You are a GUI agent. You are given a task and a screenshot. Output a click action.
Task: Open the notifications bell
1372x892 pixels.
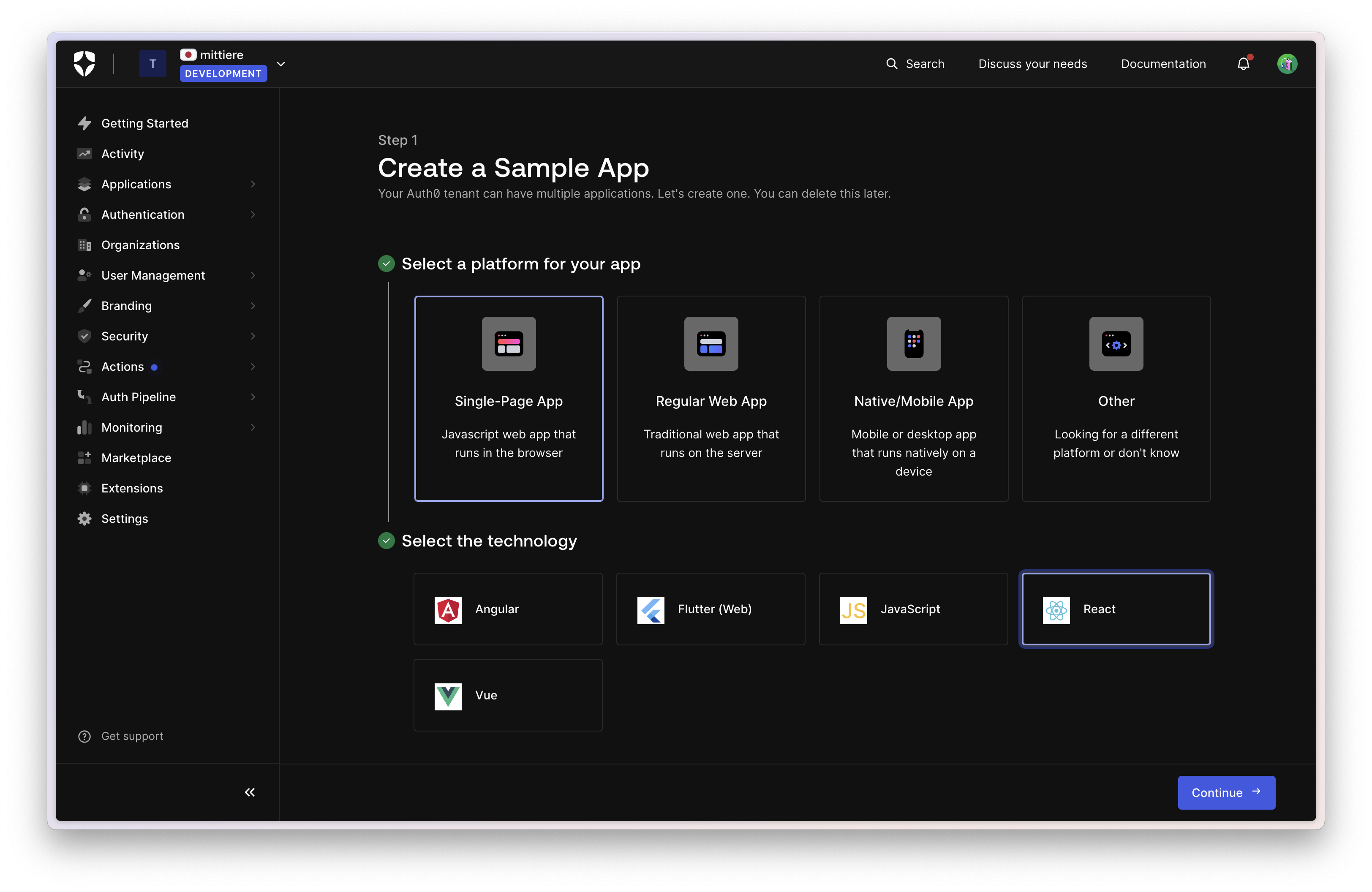(x=1243, y=64)
